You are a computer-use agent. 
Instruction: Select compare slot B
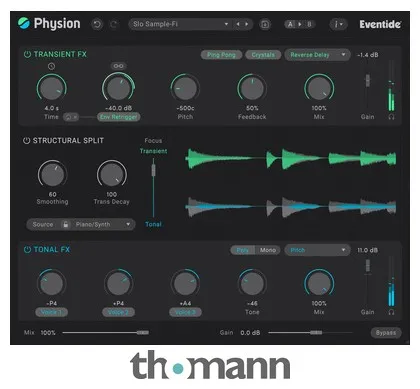[x=309, y=24]
